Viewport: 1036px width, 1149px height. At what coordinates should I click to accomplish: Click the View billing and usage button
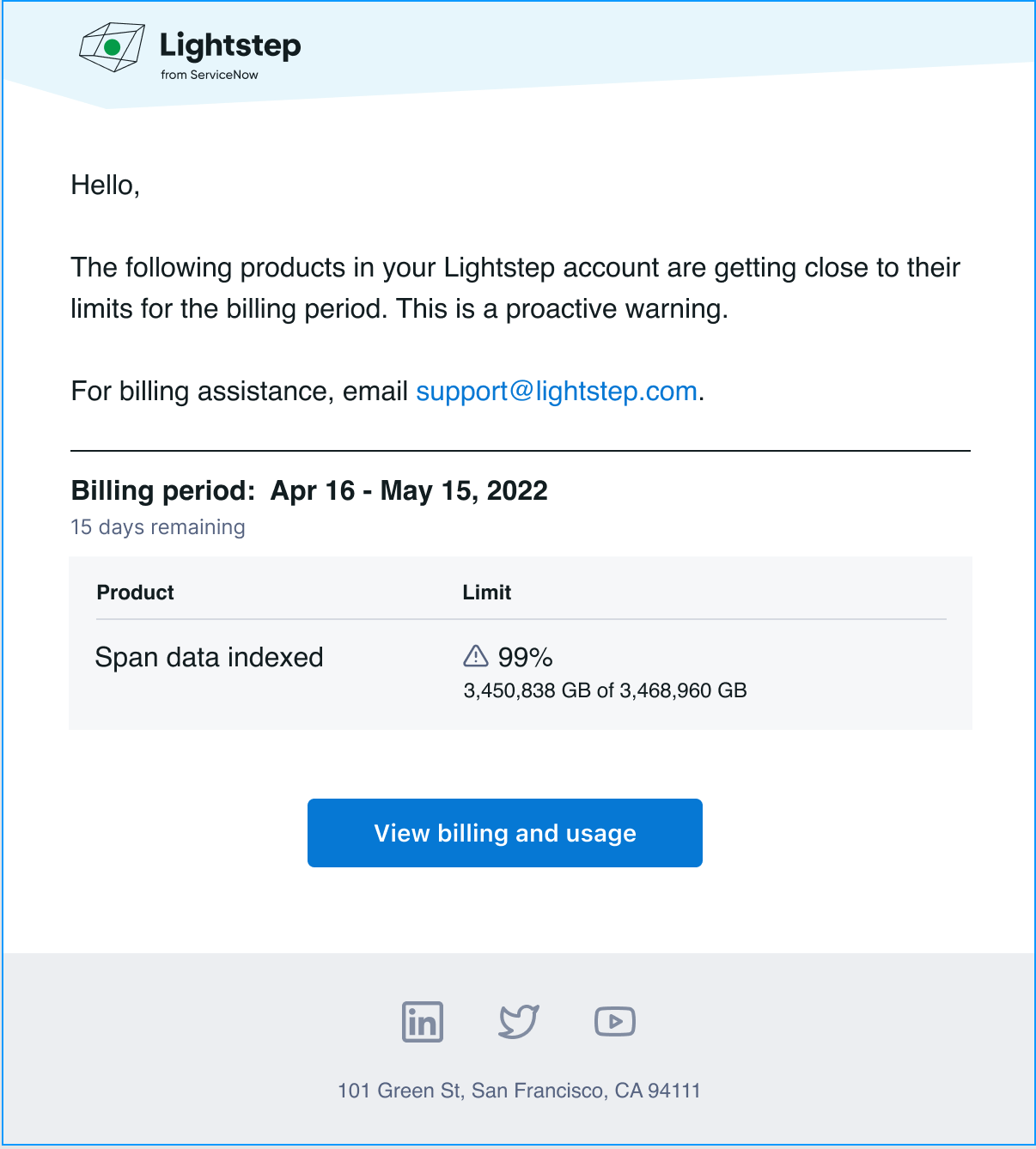(505, 833)
